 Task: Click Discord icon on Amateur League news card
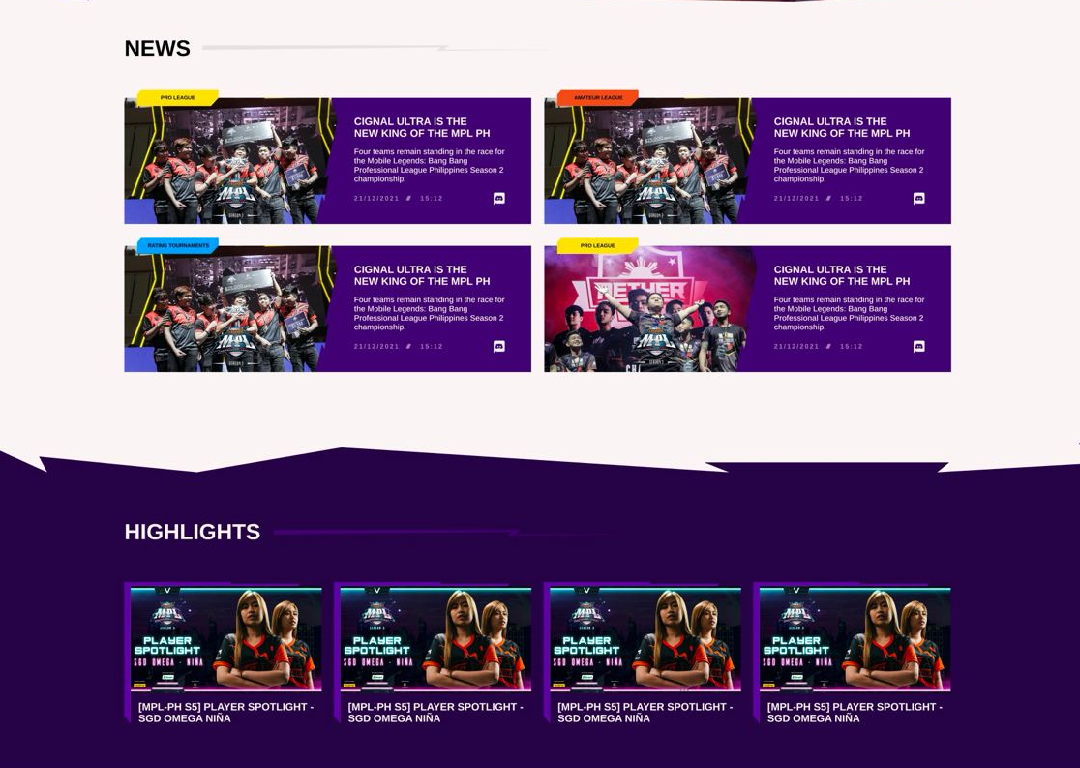click(x=919, y=199)
